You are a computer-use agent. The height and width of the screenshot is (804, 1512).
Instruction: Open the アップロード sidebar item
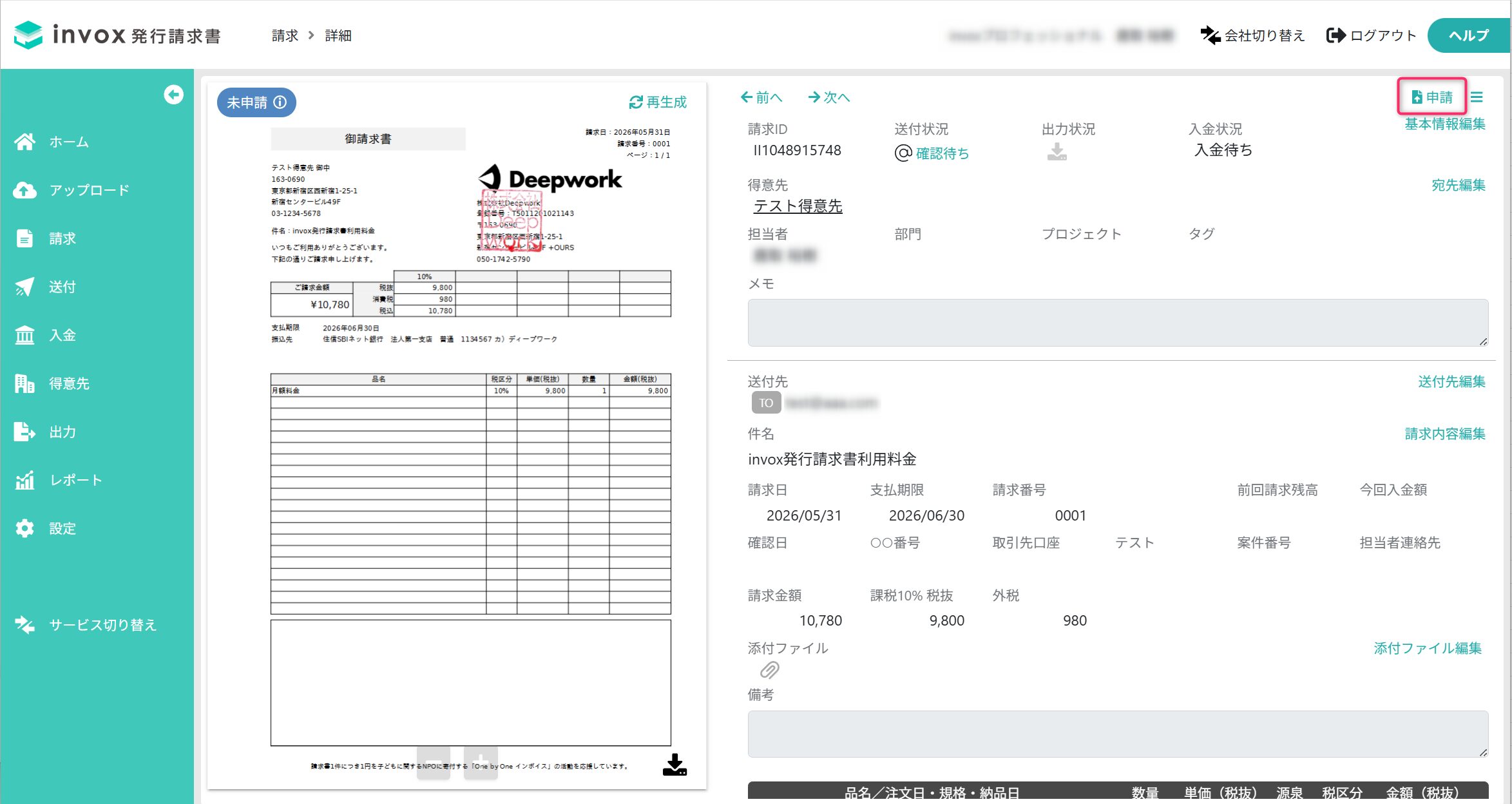pyautogui.click(x=71, y=190)
